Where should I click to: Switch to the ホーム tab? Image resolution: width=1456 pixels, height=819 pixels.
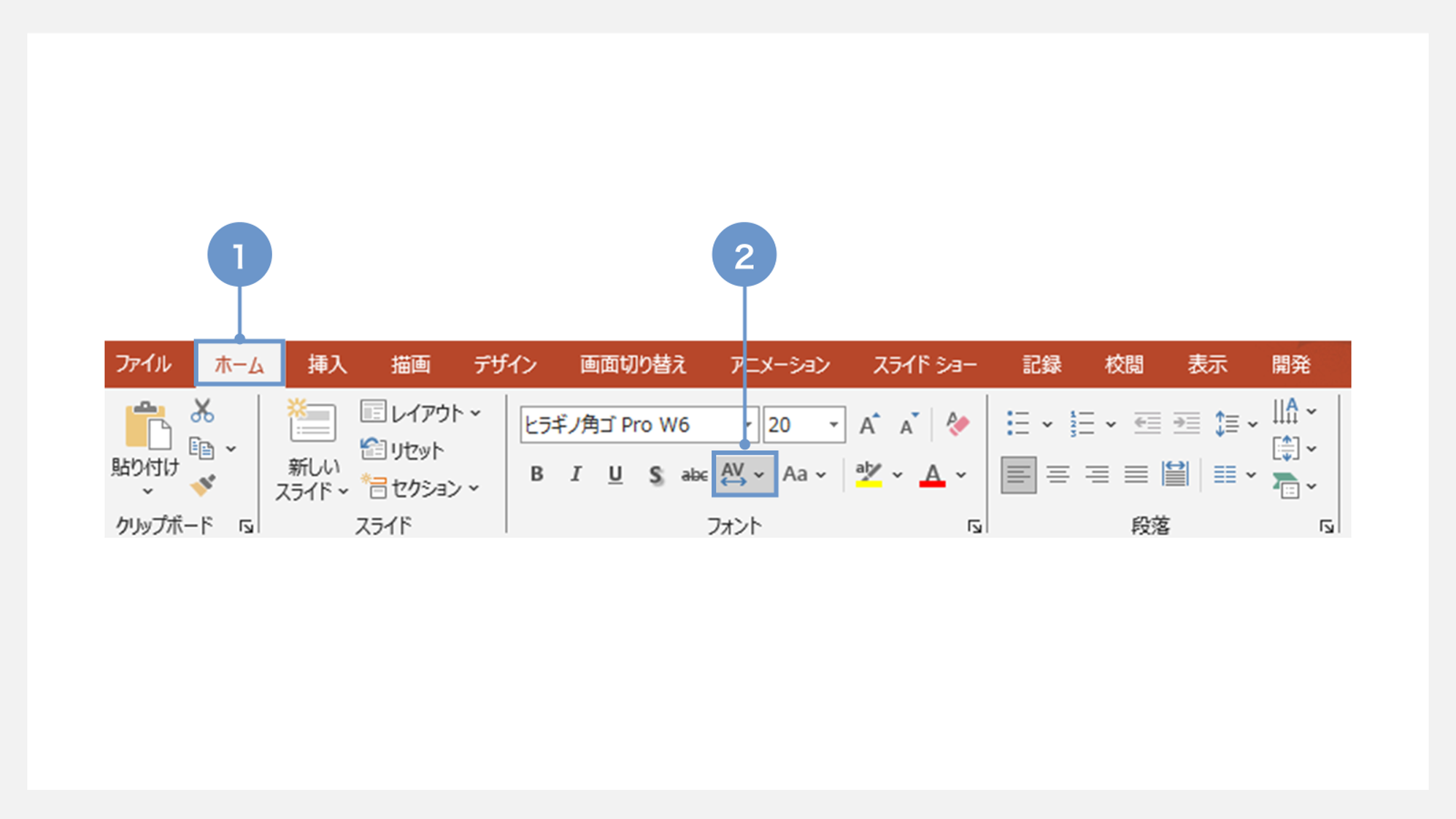pos(239,364)
